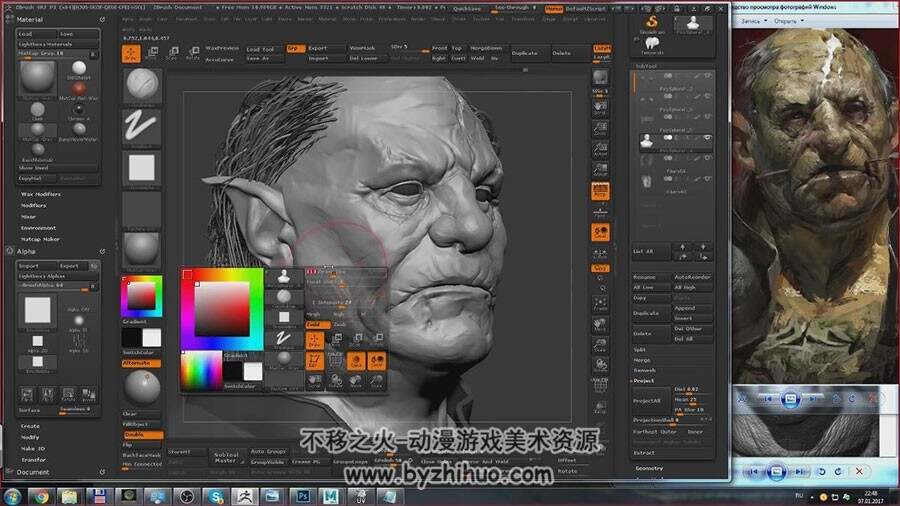Select the orange Draw mode button

[x=131, y=53]
